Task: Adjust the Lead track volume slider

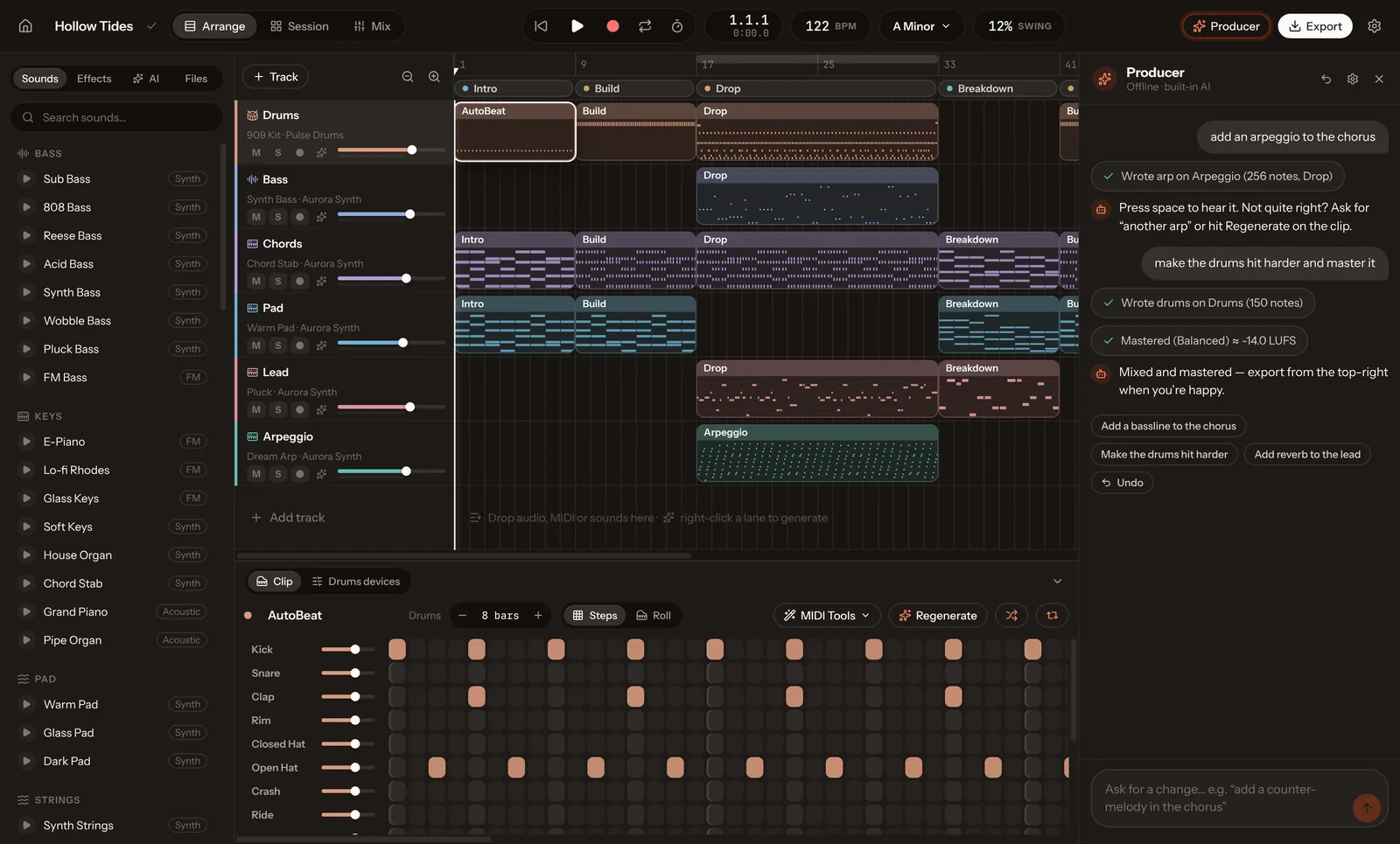Action: [391, 408]
